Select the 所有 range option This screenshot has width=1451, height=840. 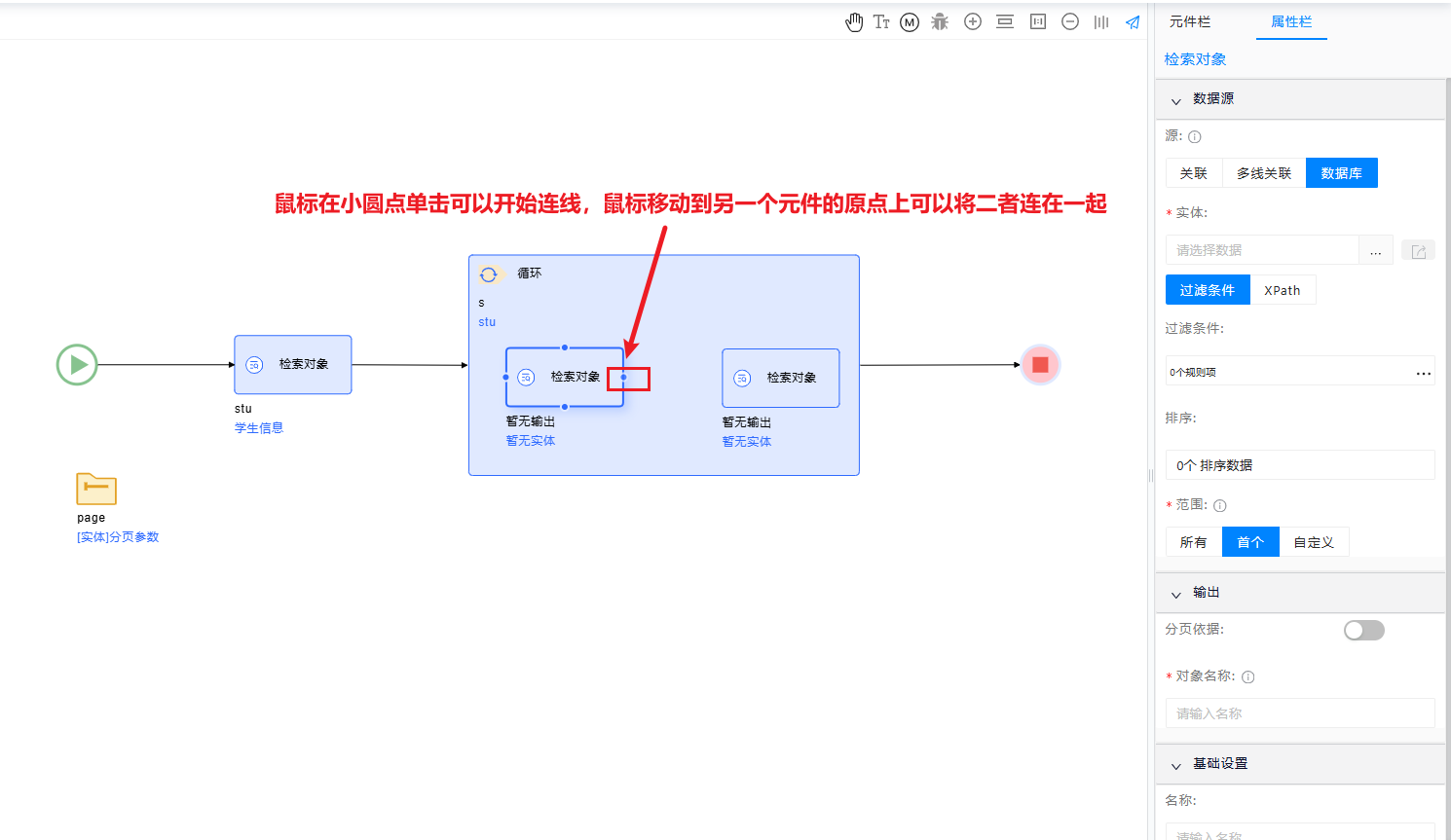pos(1193,542)
